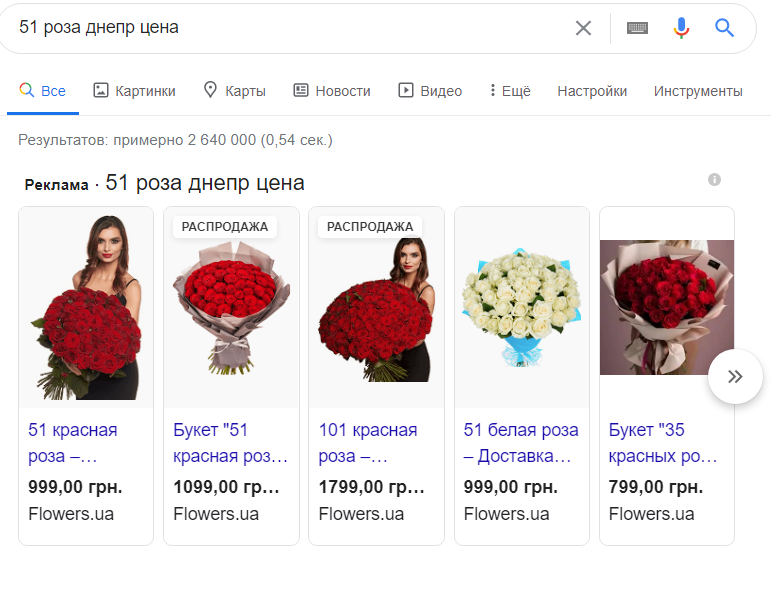This screenshot has width=771, height=614.
Task: Click the 35 red roses bouquet image
Action: click(x=667, y=307)
